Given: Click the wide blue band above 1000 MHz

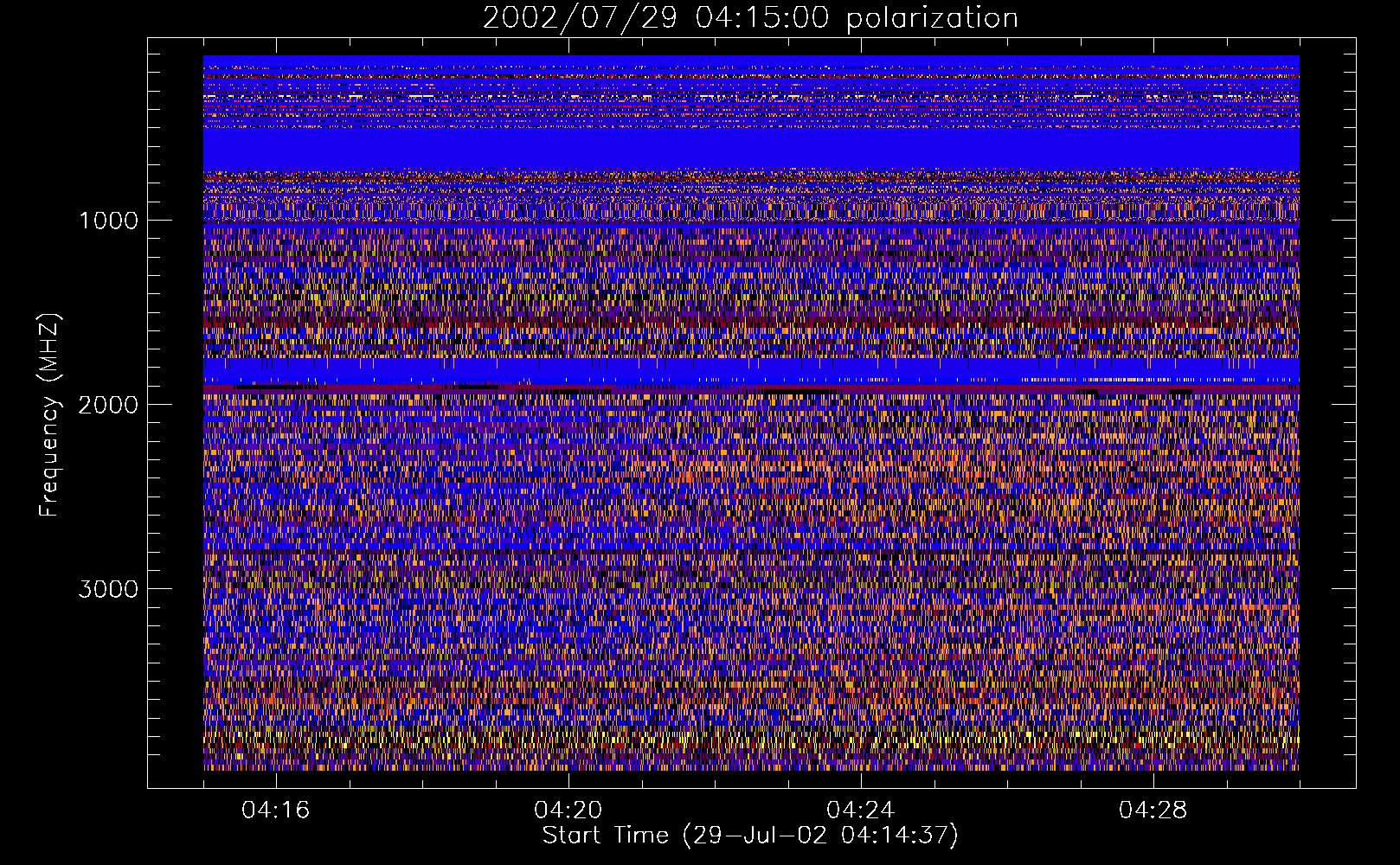Looking at the screenshot, I should click(x=751, y=149).
